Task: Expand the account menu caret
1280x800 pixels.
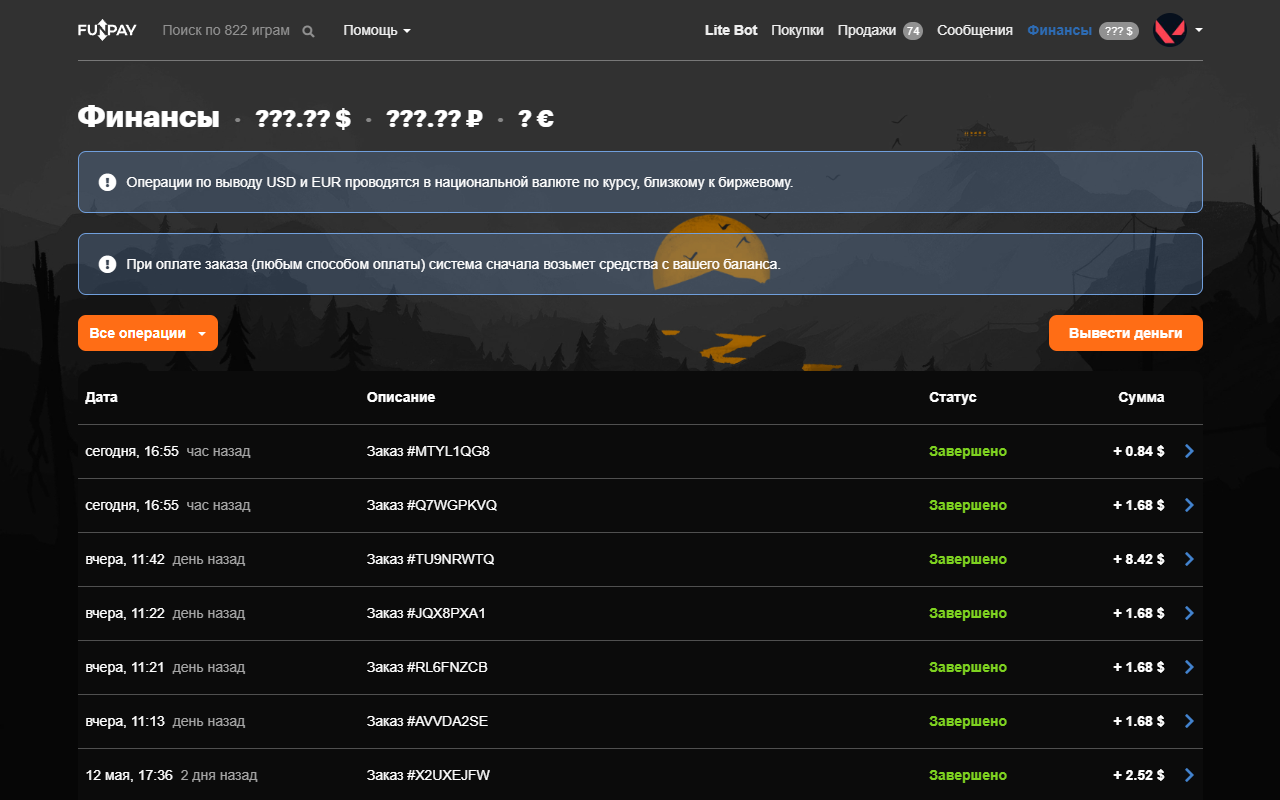Action: [1198, 30]
